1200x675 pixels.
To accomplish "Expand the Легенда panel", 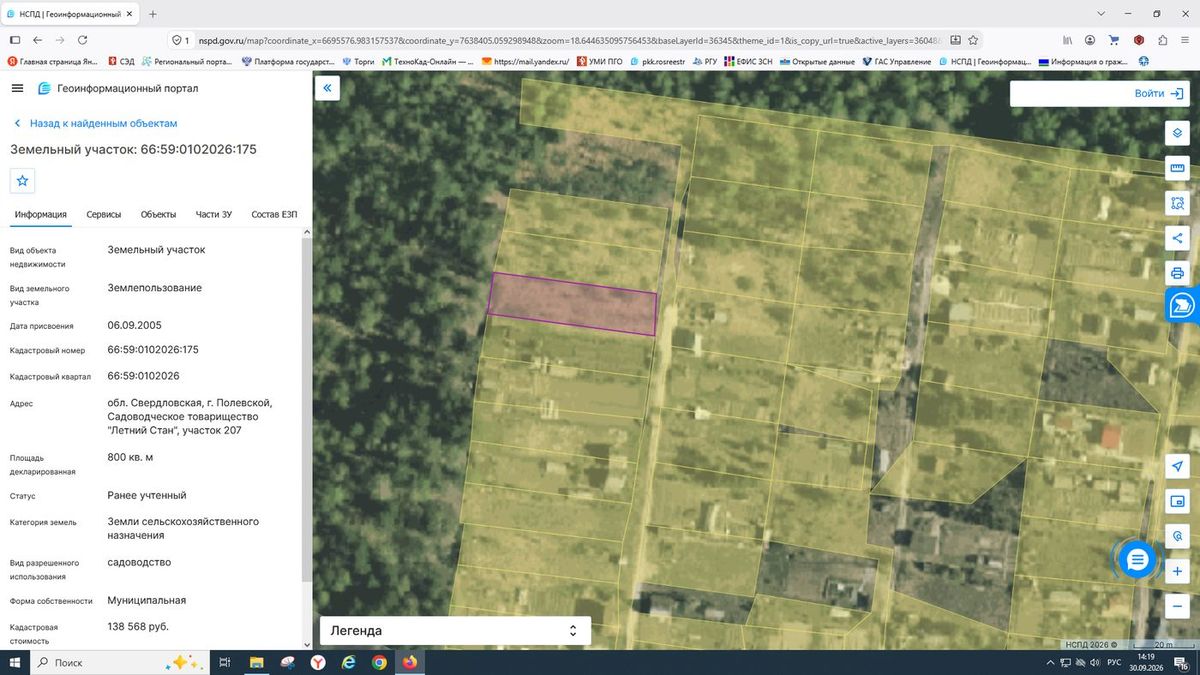I will pyautogui.click(x=455, y=631).
